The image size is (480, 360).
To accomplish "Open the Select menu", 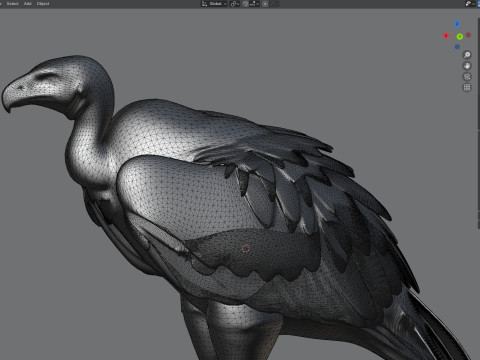I will (13, 4).
